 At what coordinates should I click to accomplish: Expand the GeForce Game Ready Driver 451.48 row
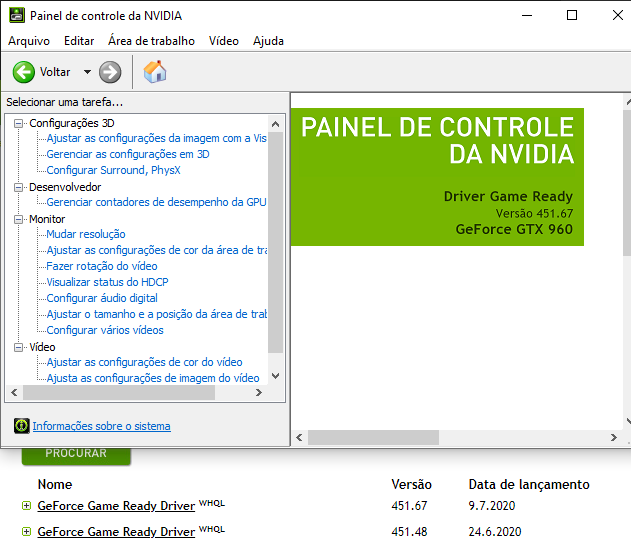click(26, 532)
